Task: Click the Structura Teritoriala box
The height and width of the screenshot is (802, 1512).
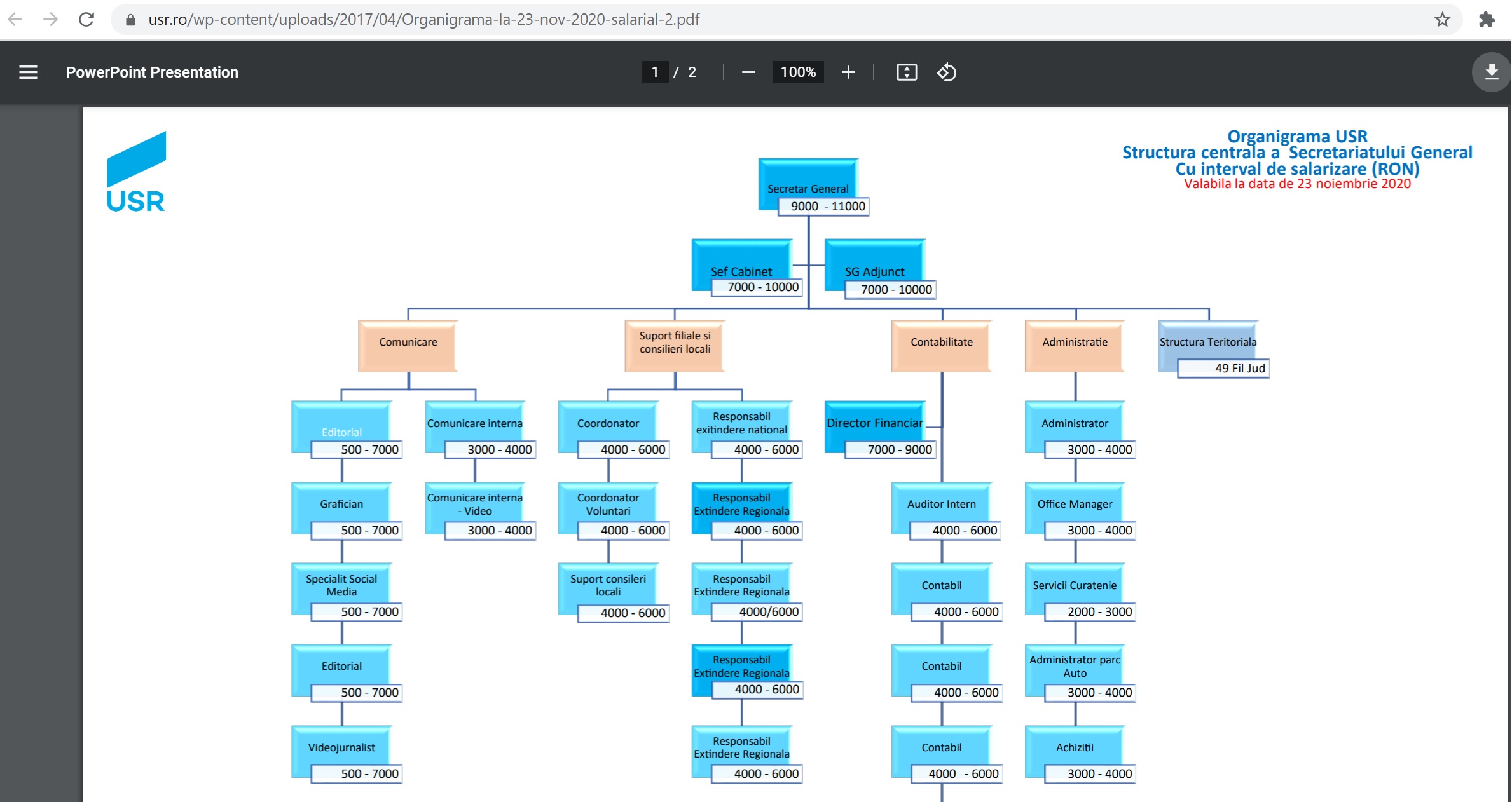Action: tap(1207, 342)
